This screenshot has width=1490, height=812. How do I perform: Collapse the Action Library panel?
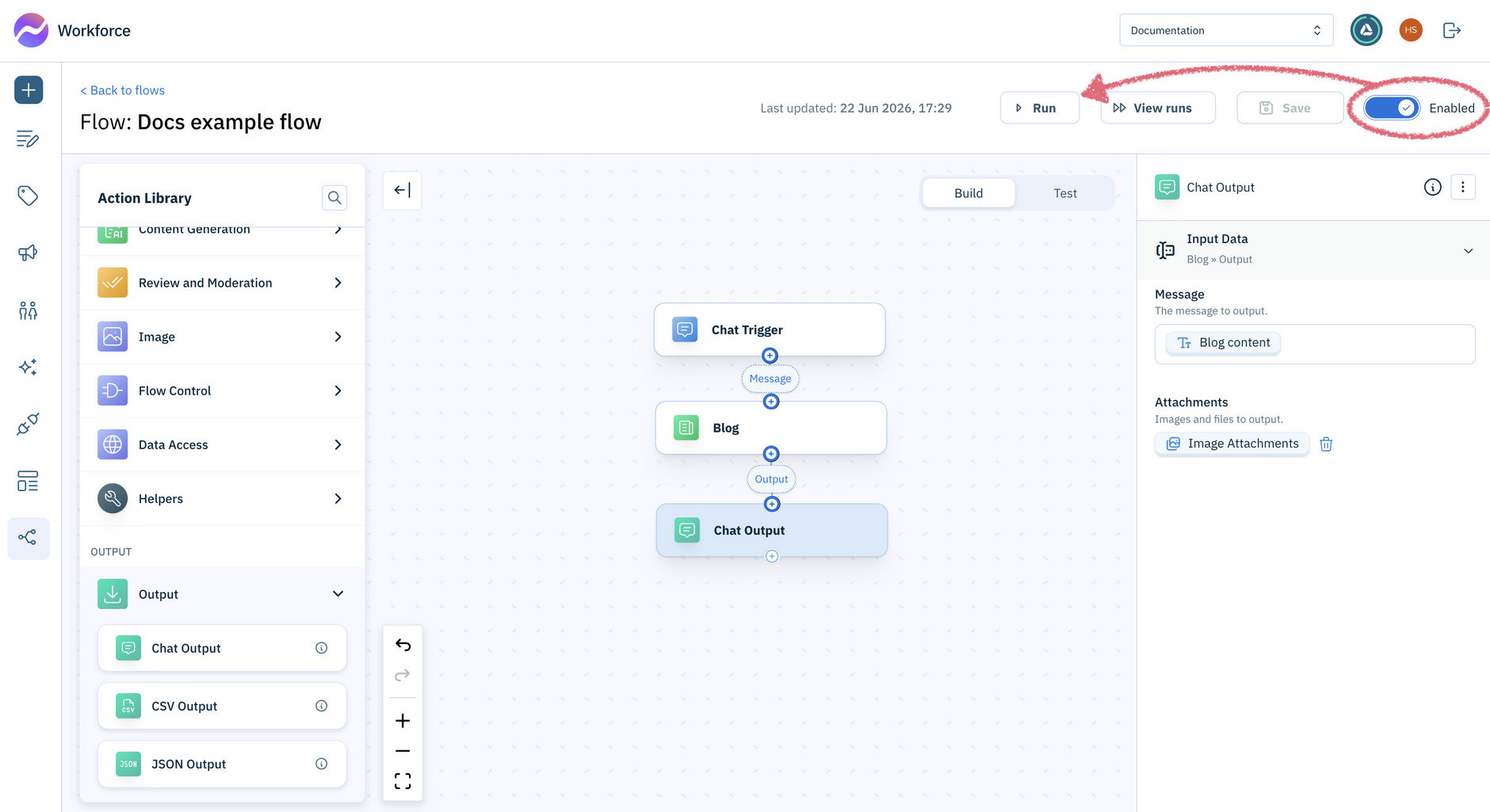[403, 190]
